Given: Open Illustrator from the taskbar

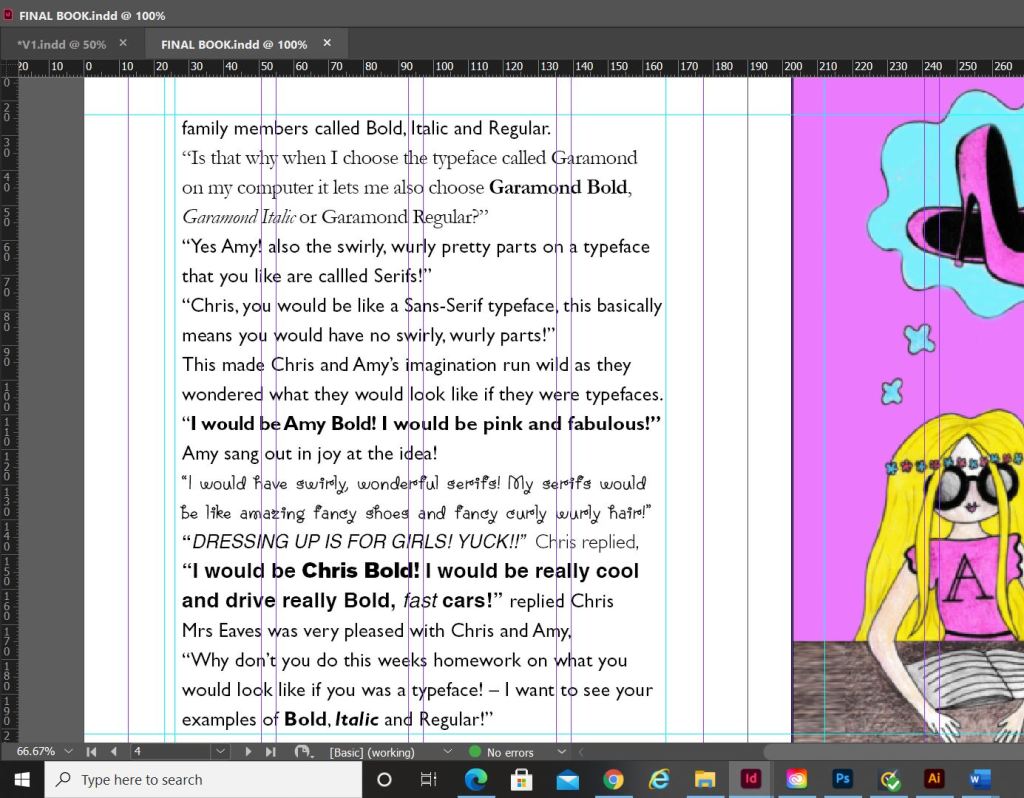Looking at the screenshot, I should pos(935,779).
